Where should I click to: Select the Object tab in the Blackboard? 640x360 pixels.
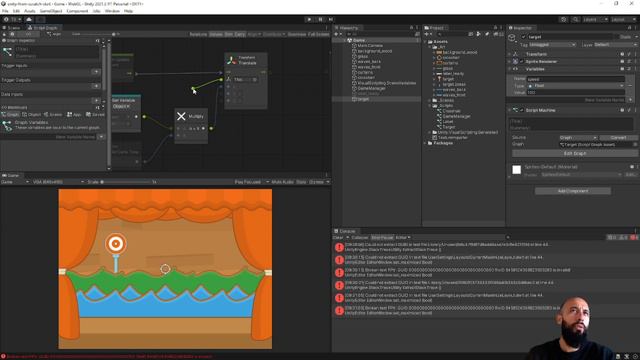click(x=31, y=115)
